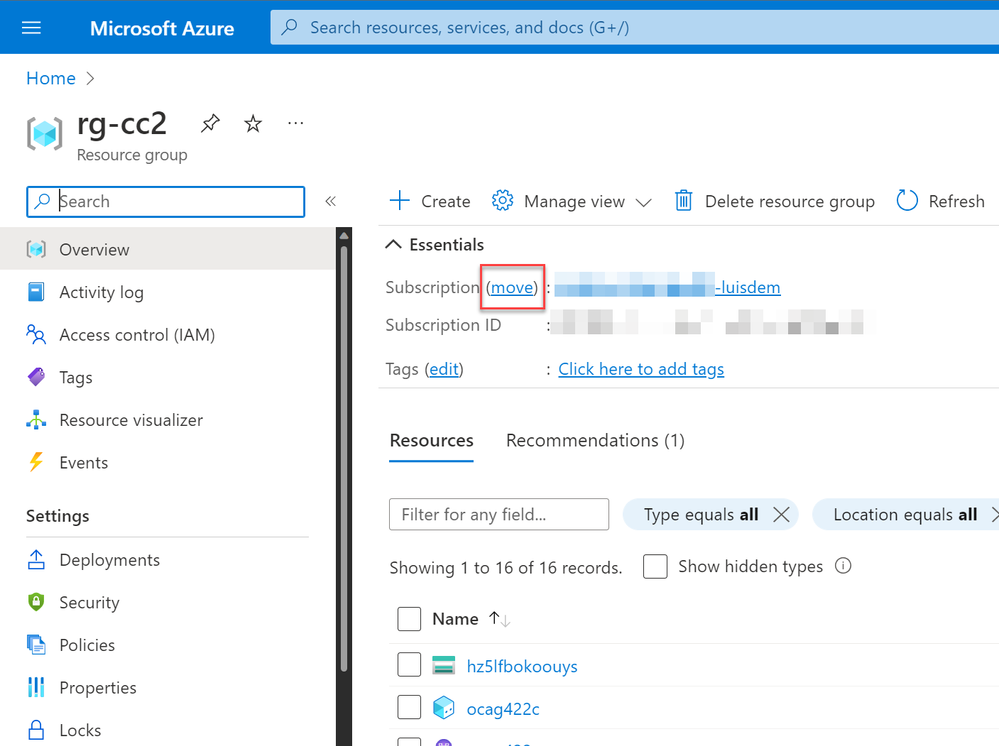Click the purple Tags icon

(36, 377)
